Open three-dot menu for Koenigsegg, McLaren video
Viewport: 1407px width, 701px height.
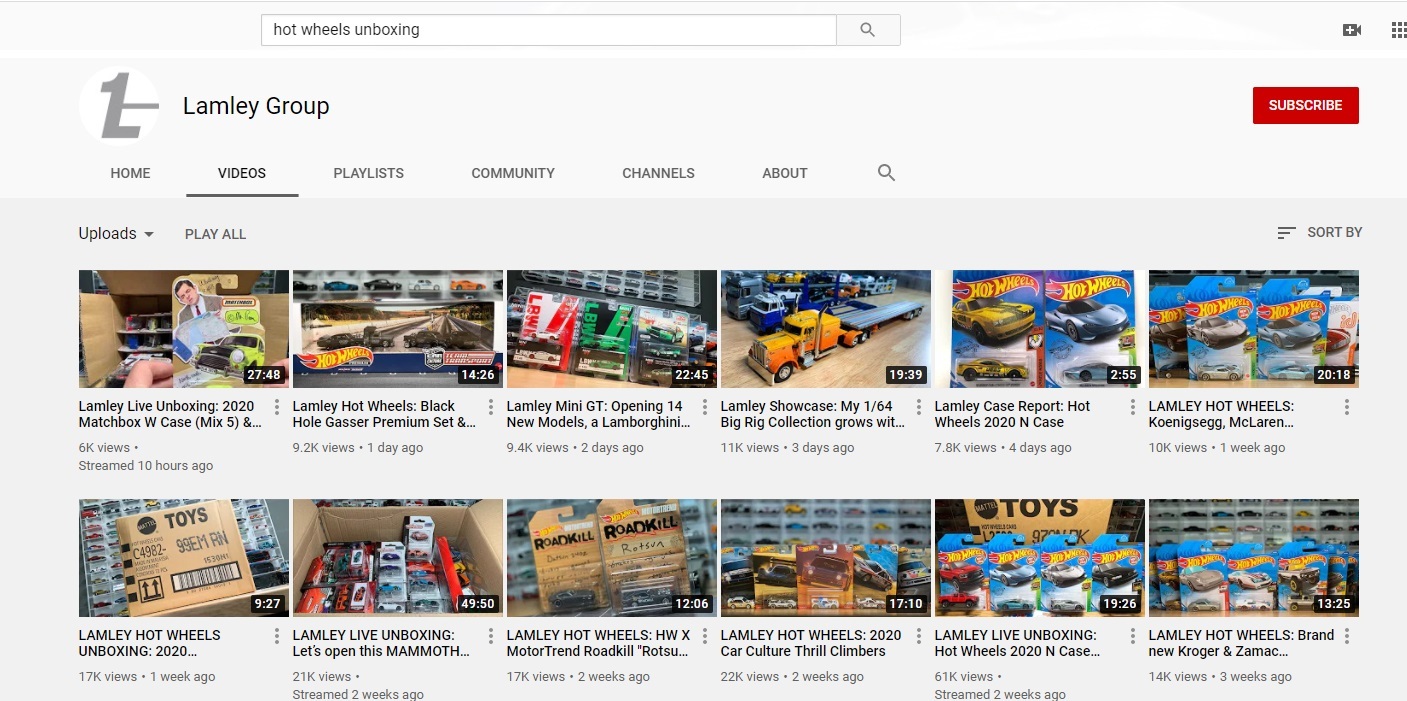1347,407
